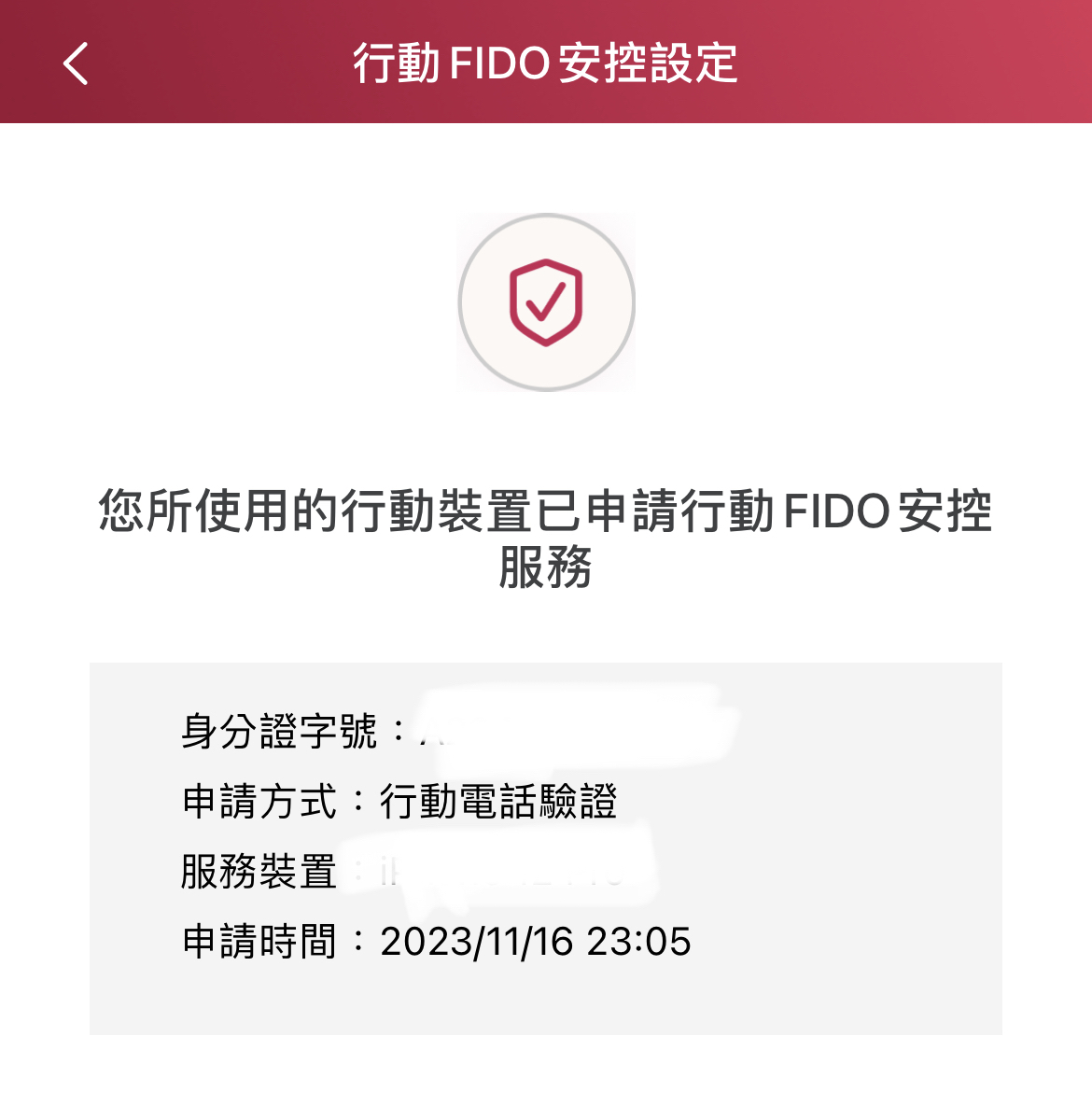Tap the 您所使用的行動裝置已申請 confirmation message

546,539
